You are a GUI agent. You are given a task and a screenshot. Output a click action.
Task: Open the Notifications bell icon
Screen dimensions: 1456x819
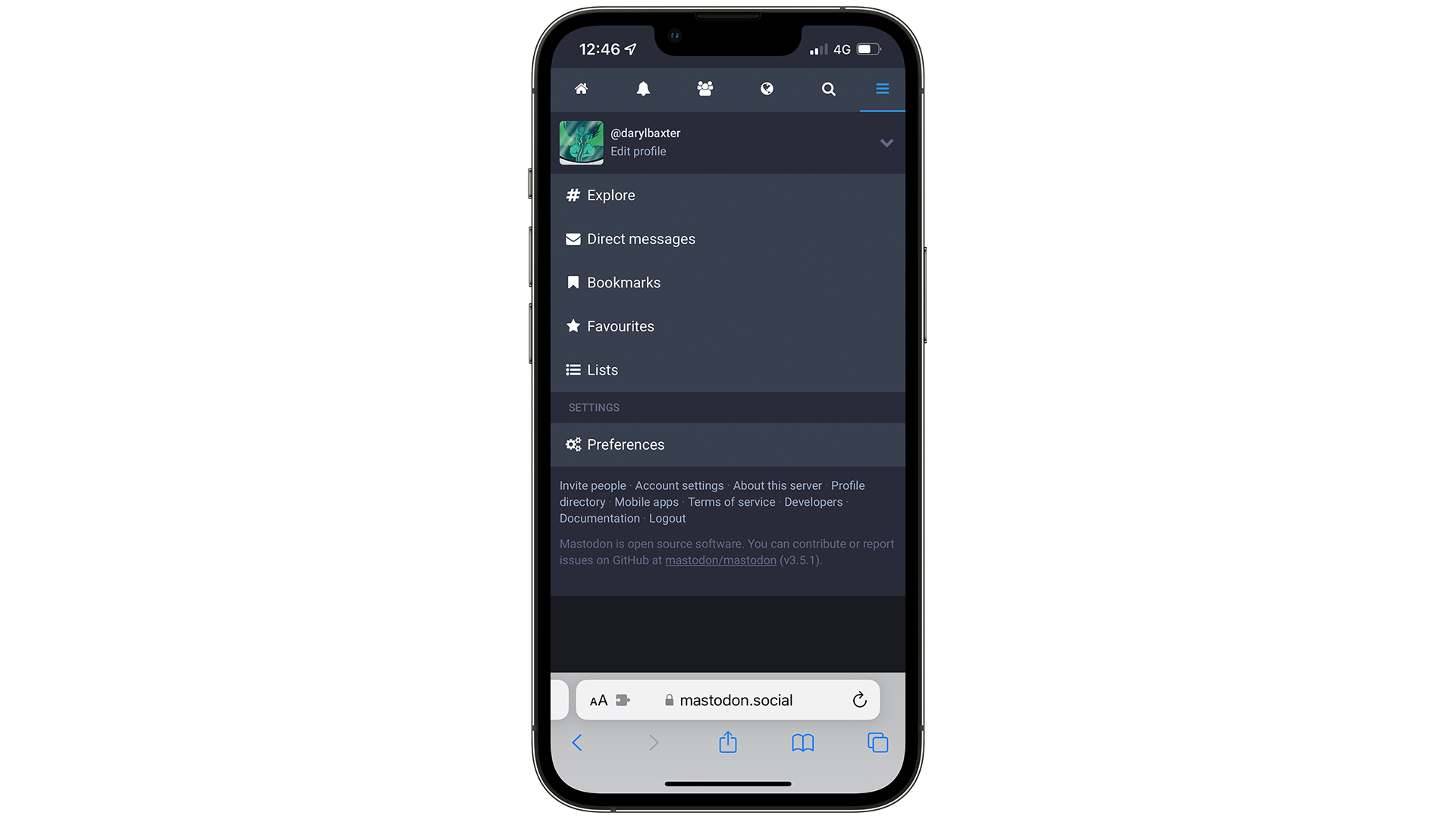coord(643,89)
